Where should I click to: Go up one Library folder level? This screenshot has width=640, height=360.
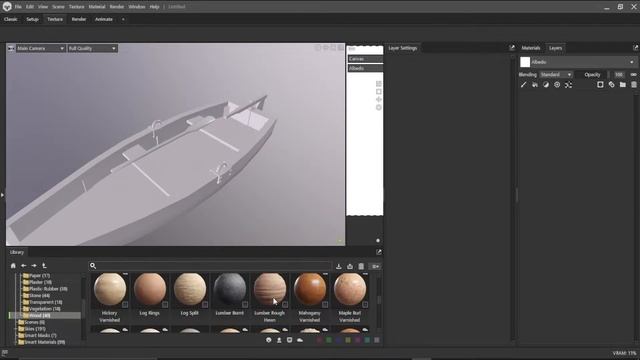point(44,266)
